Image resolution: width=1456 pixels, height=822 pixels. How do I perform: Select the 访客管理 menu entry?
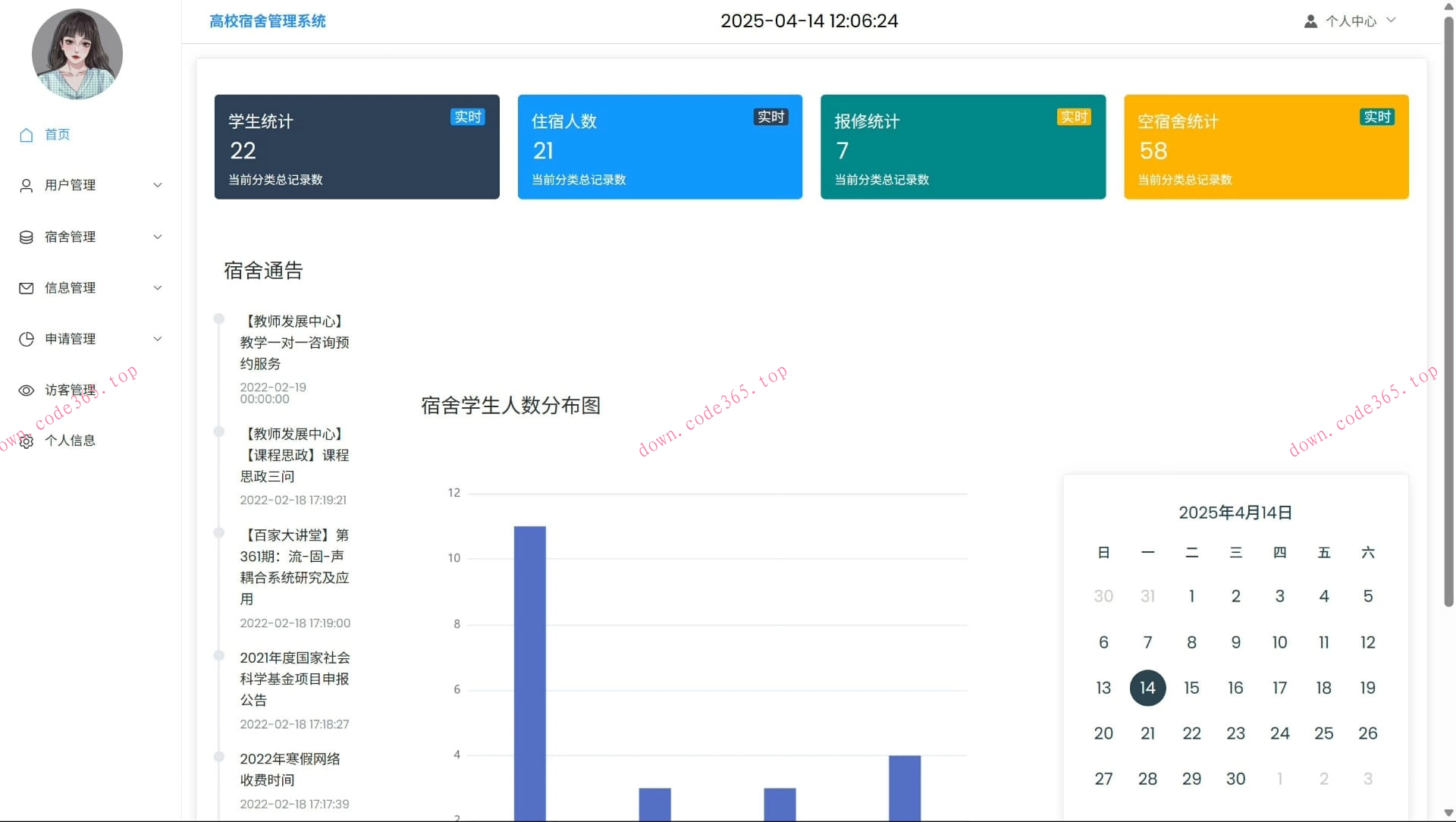coord(71,390)
